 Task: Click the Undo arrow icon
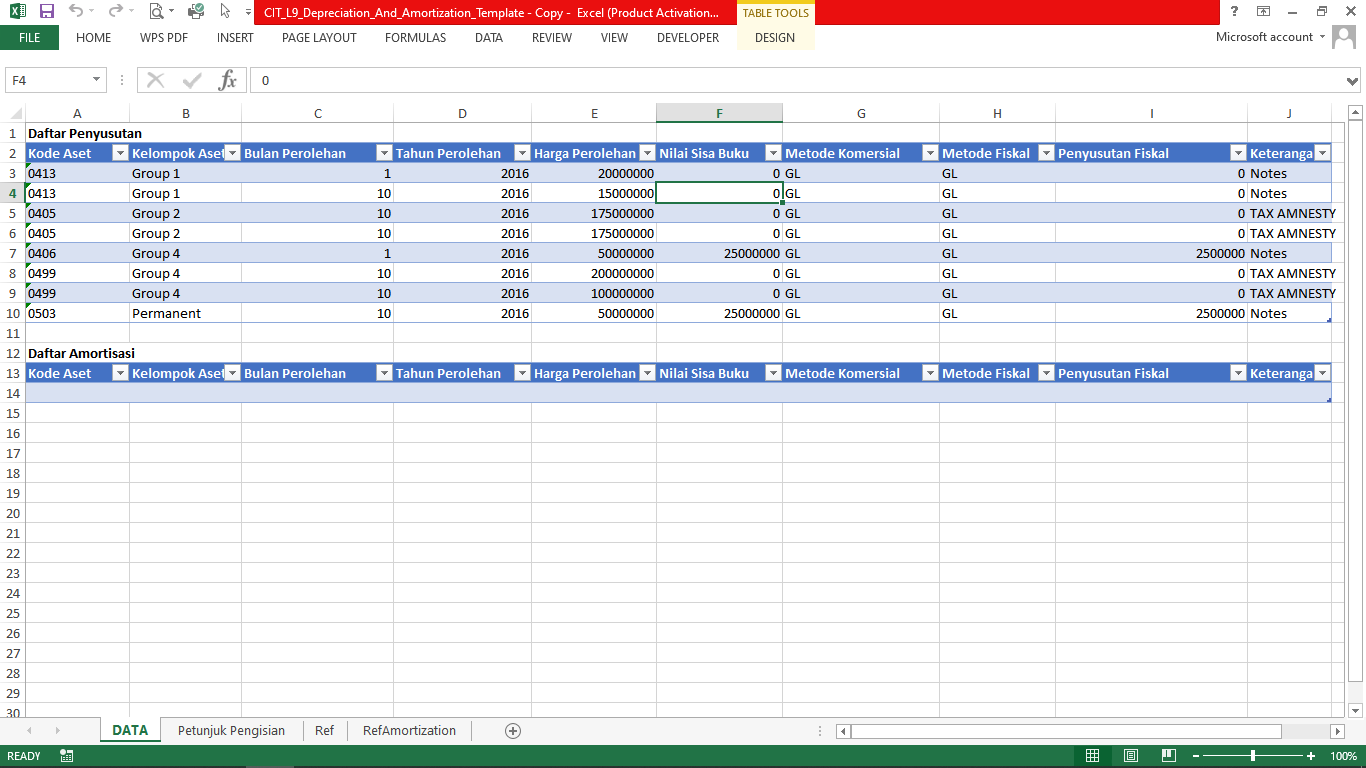tap(76, 12)
